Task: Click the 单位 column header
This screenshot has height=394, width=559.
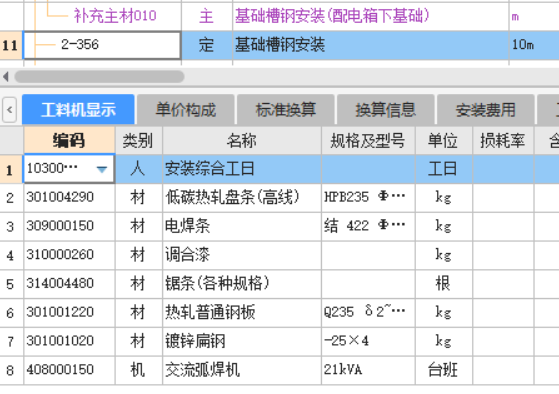Action: 444,140
